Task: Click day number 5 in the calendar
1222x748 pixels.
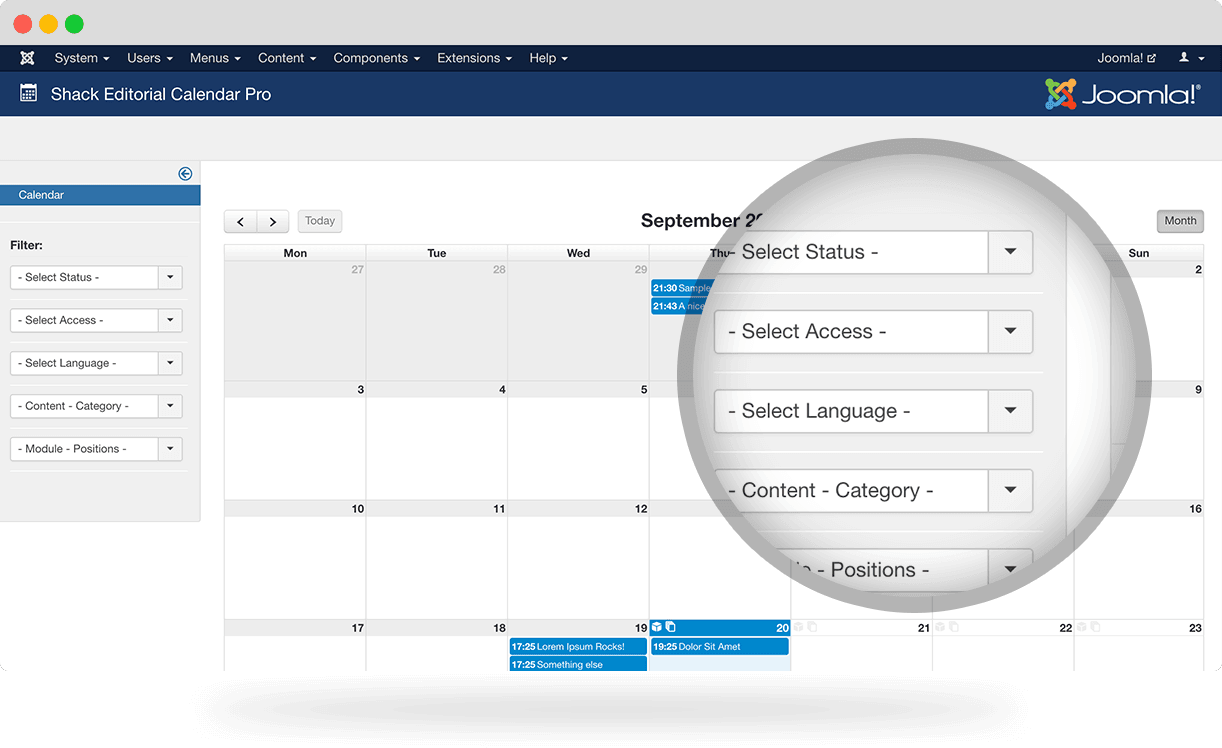Action: [644, 389]
